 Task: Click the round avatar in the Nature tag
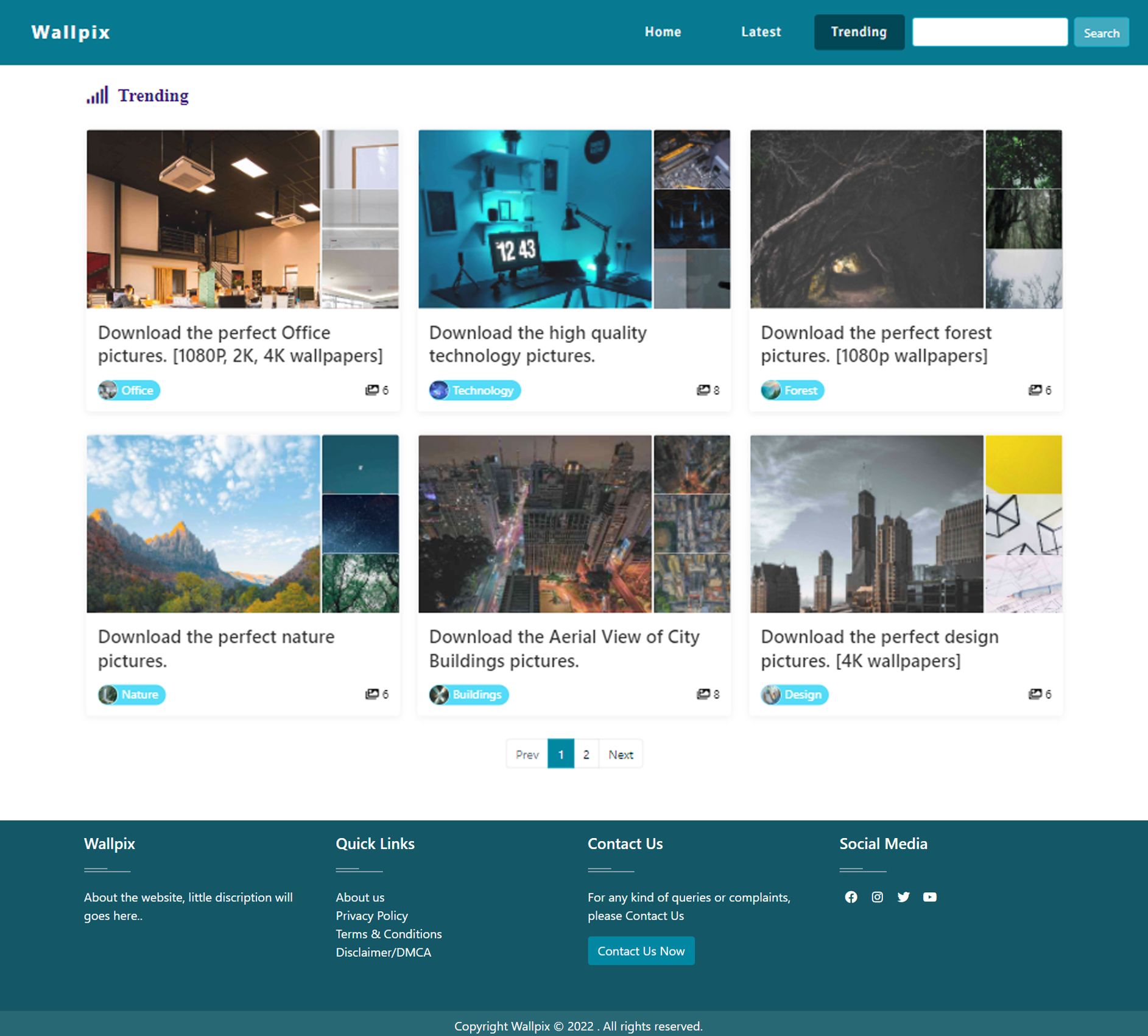[108, 694]
